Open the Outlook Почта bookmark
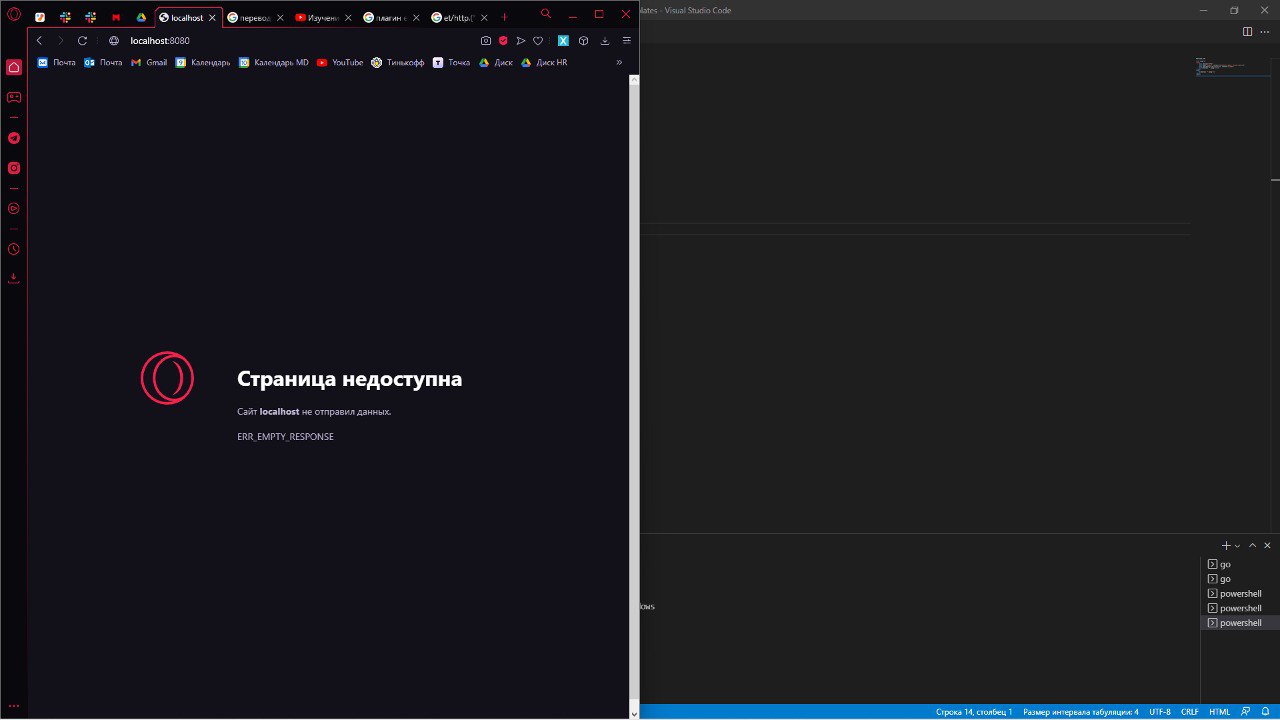Screen dimensions: 1280x720 click(x=103, y=62)
